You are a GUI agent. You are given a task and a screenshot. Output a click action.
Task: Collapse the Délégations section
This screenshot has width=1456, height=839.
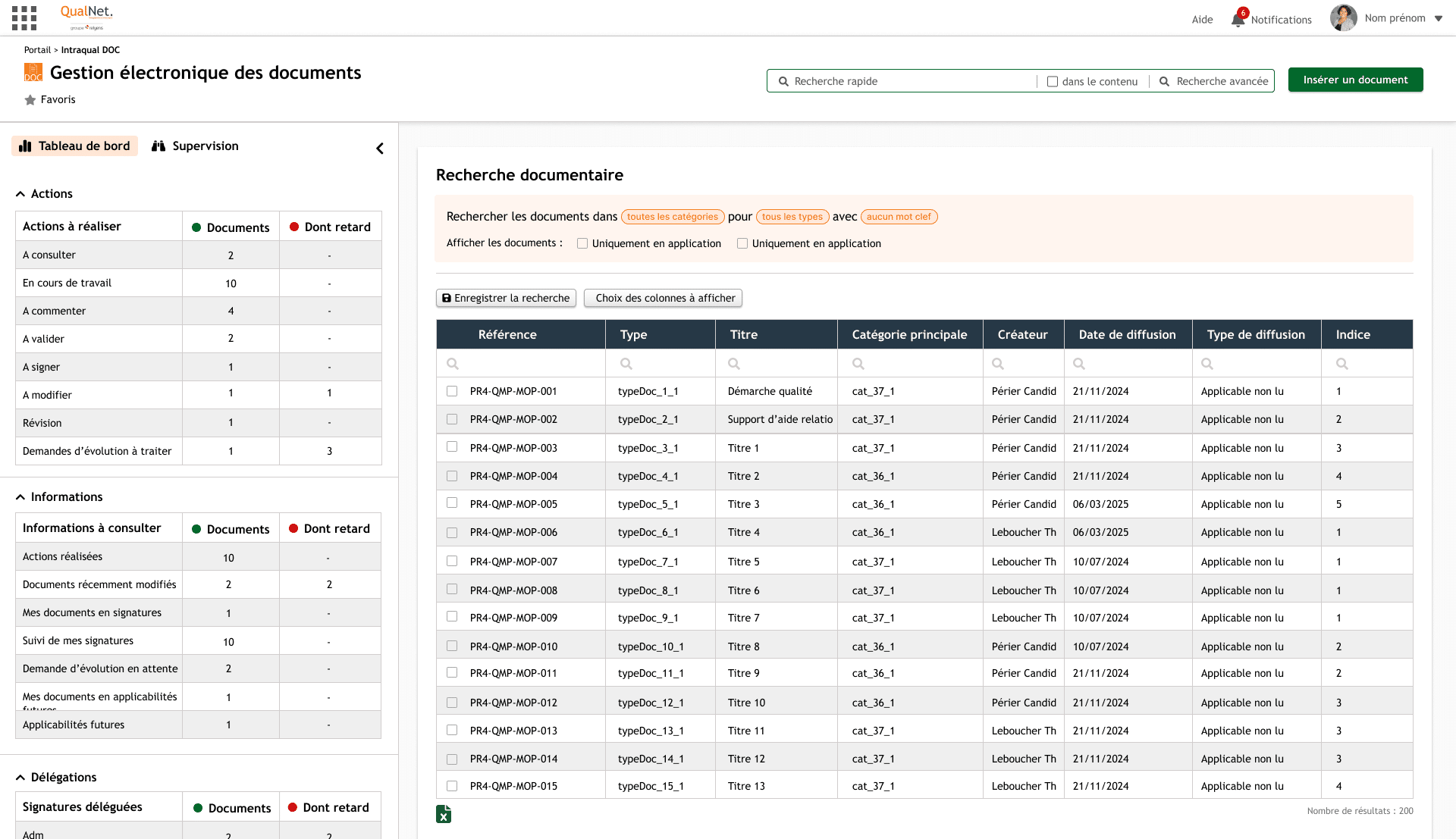(20, 778)
